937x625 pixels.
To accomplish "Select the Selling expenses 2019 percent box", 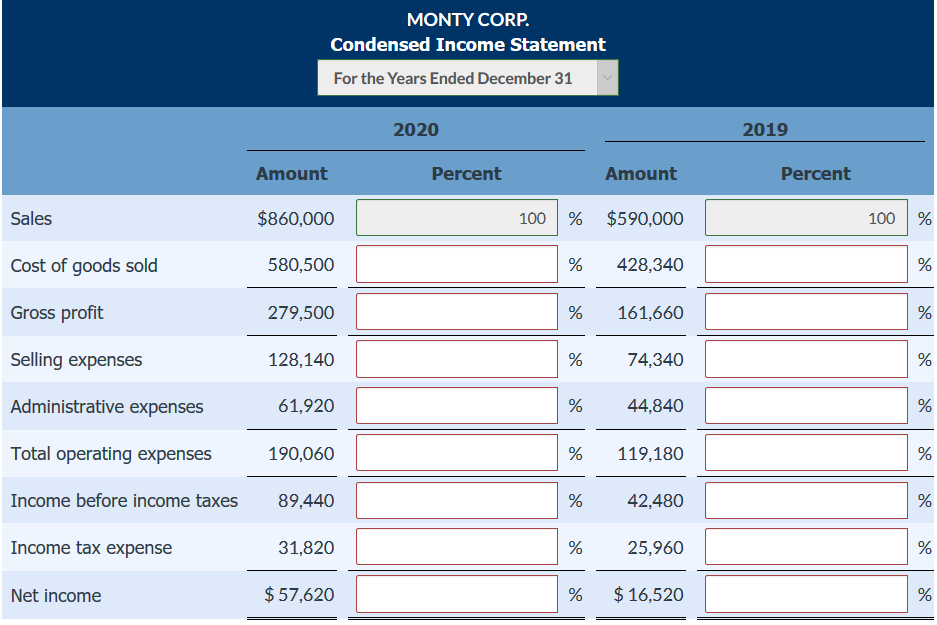I will tap(806, 358).
